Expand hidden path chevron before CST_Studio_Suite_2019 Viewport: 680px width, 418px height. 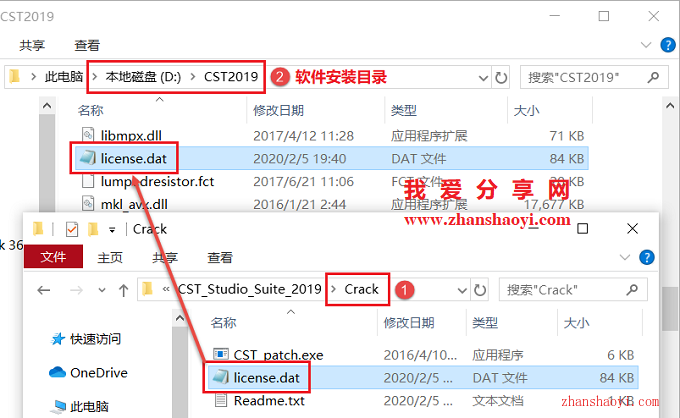pyautogui.click(x=166, y=289)
